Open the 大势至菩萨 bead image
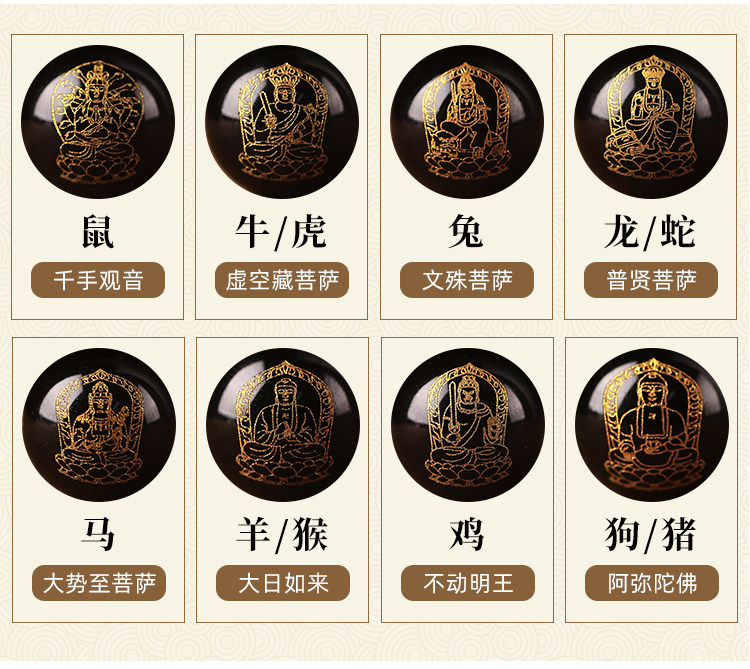The width and height of the screenshot is (750, 669). (99, 425)
